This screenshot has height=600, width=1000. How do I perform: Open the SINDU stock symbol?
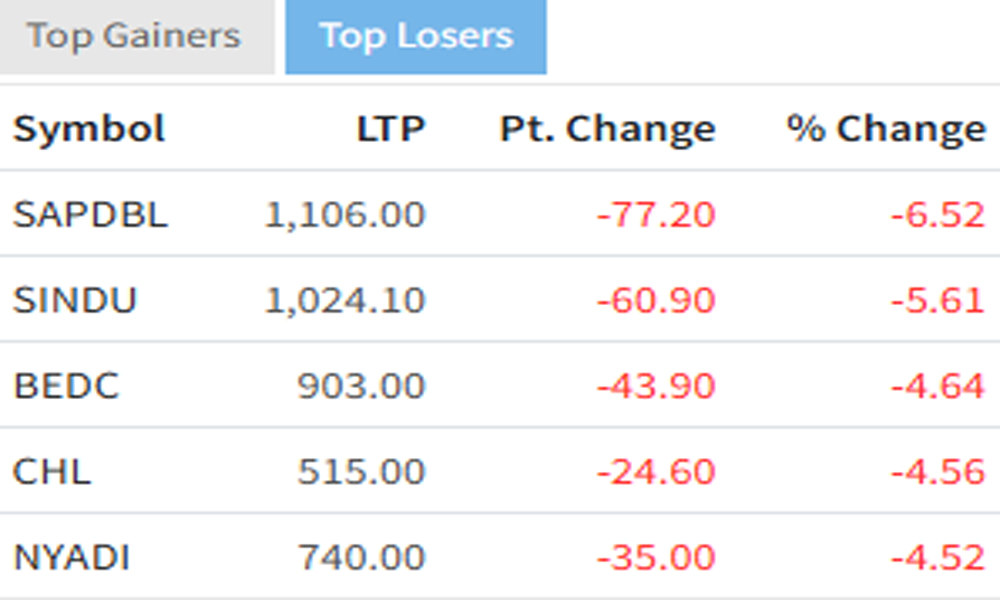(75, 300)
